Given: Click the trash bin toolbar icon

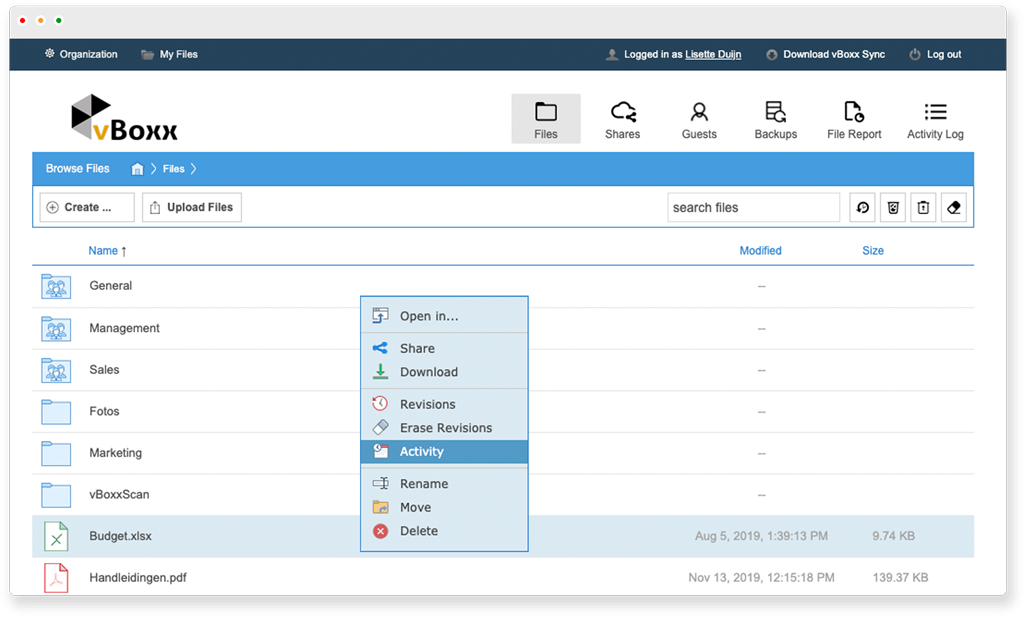Looking at the screenshot, I should click(923, 208).
